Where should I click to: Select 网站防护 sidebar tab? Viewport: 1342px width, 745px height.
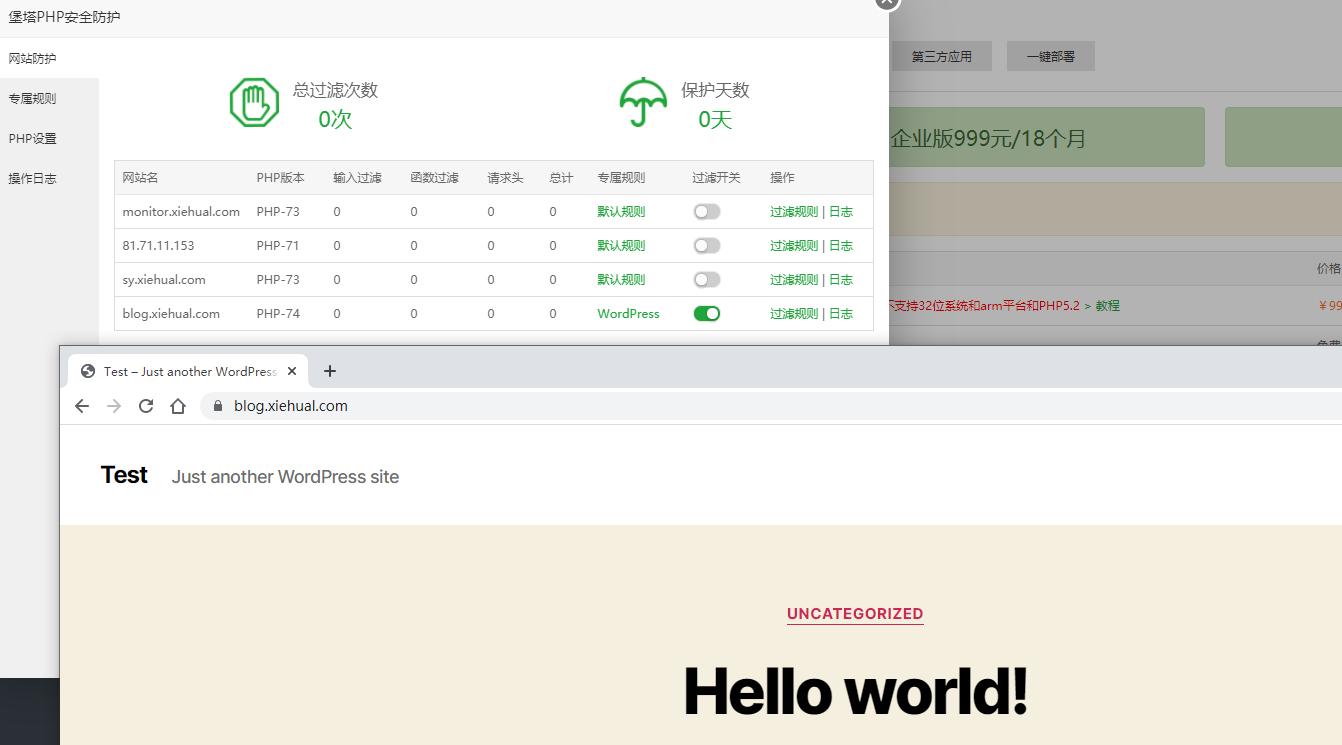pos(49,58)
